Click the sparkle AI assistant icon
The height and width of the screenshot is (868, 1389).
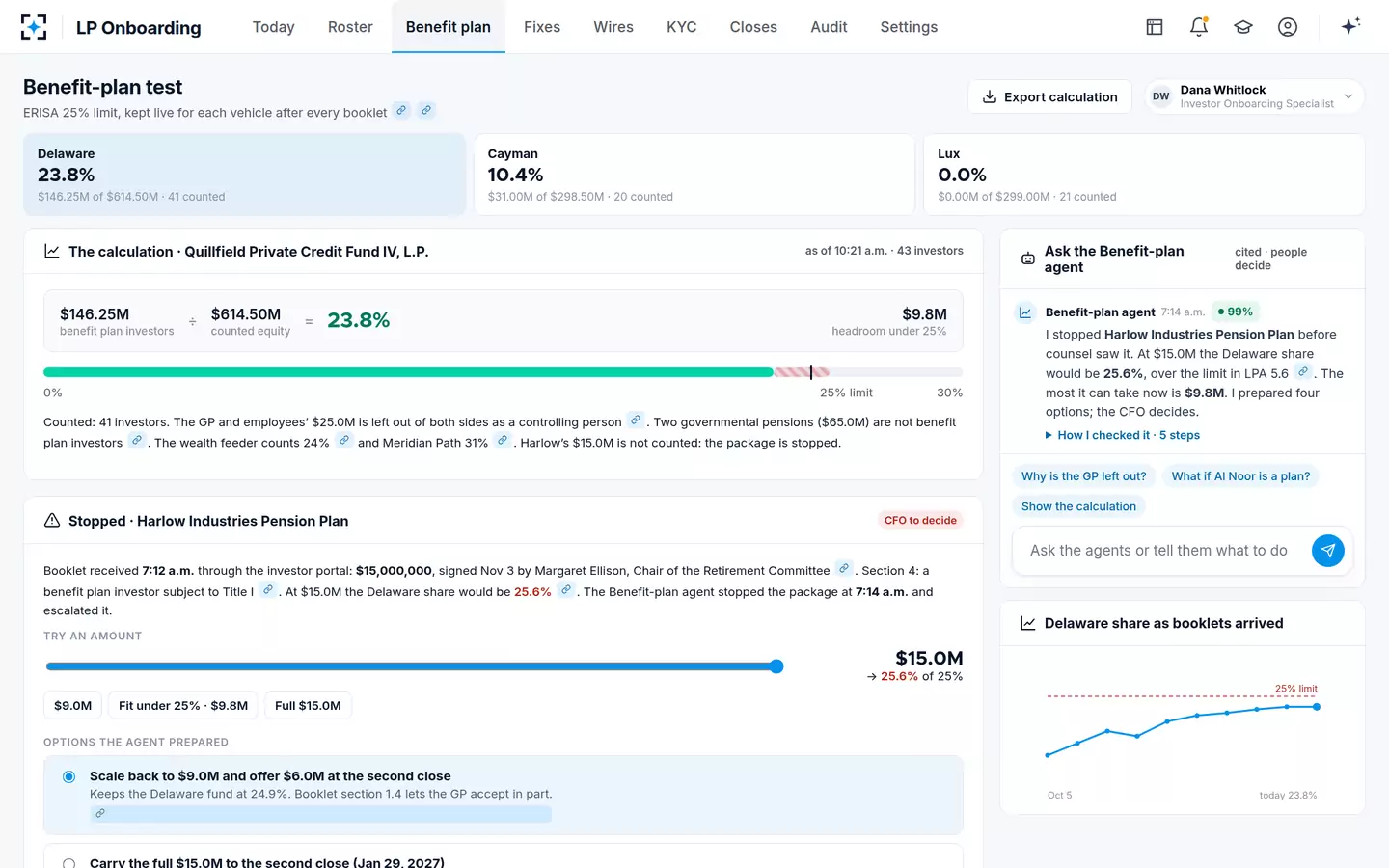tap(1350, 26)
